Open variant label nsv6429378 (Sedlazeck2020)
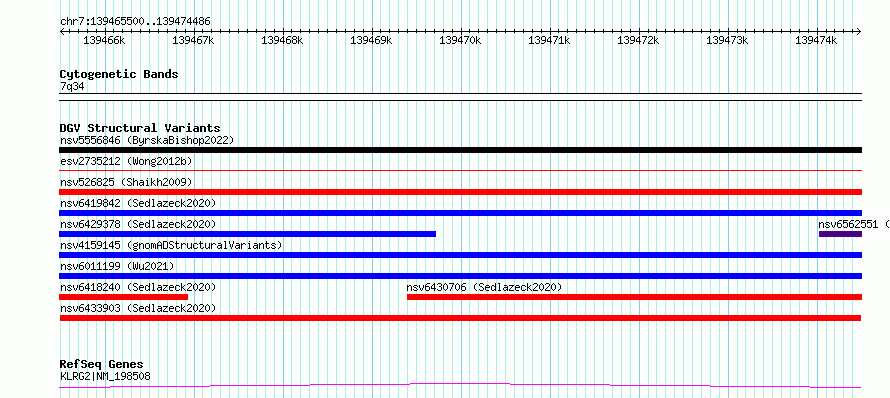Screen dimensions: 890x398 tap(138, 224)
